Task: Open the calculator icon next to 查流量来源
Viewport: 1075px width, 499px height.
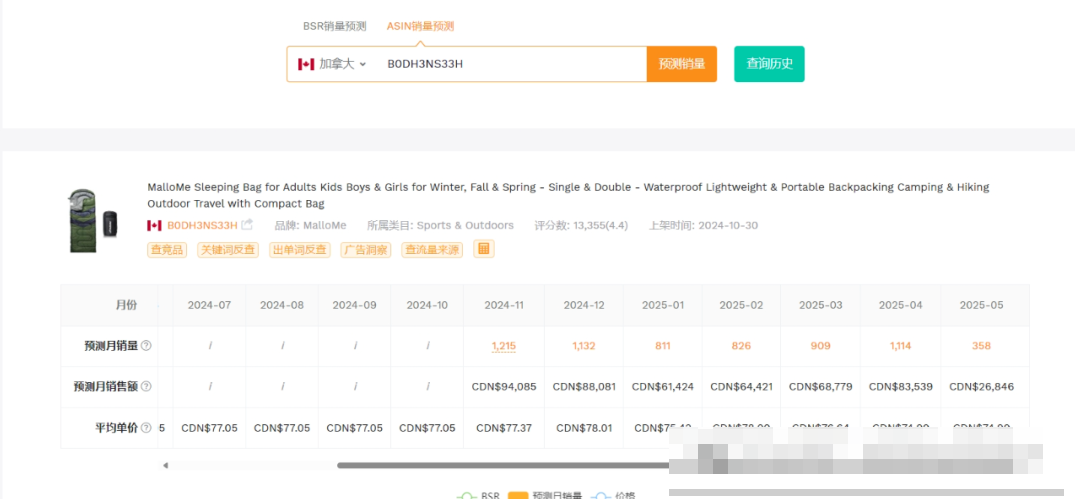Action: tap(484, 249)
